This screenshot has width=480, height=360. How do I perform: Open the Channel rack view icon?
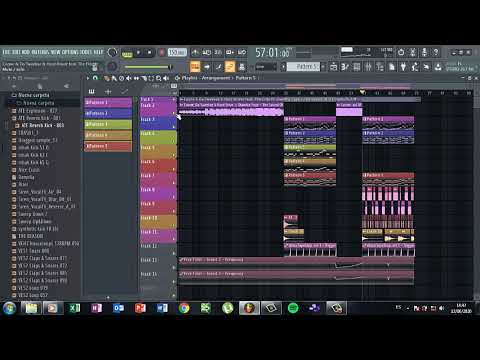357,67
